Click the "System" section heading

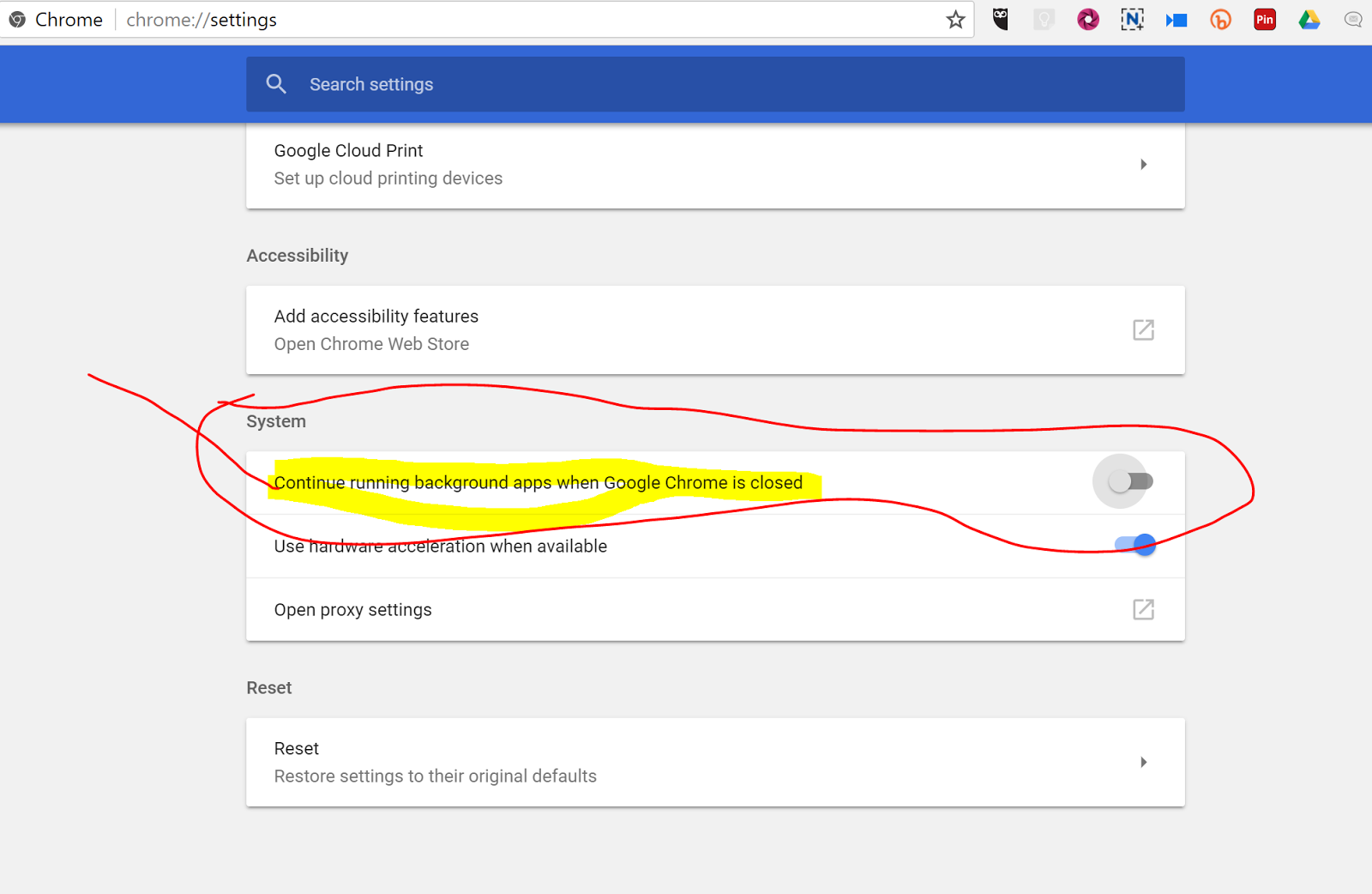pyautogui.click(x=276, y=421)
